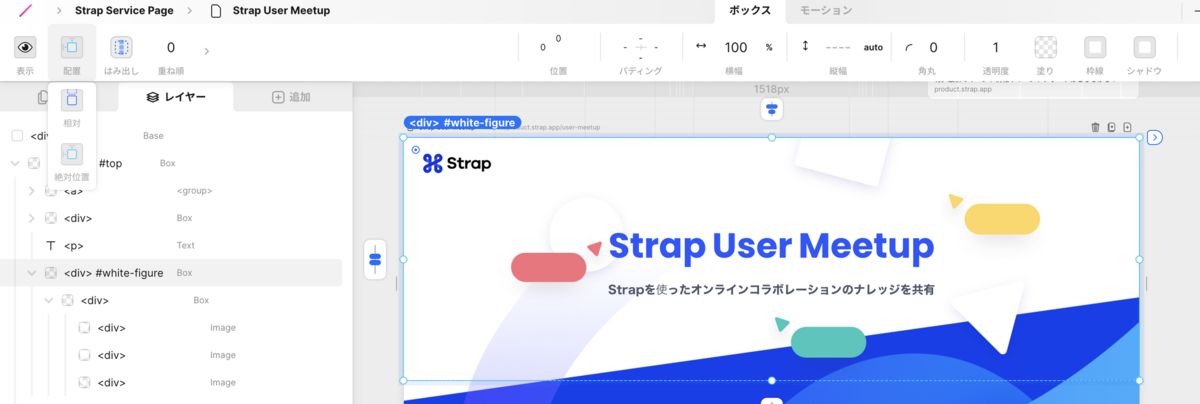Viewport: 1200px width, 404px height.
Task: Change the 縦幅 auto height unit
Action: pos(873,47)
